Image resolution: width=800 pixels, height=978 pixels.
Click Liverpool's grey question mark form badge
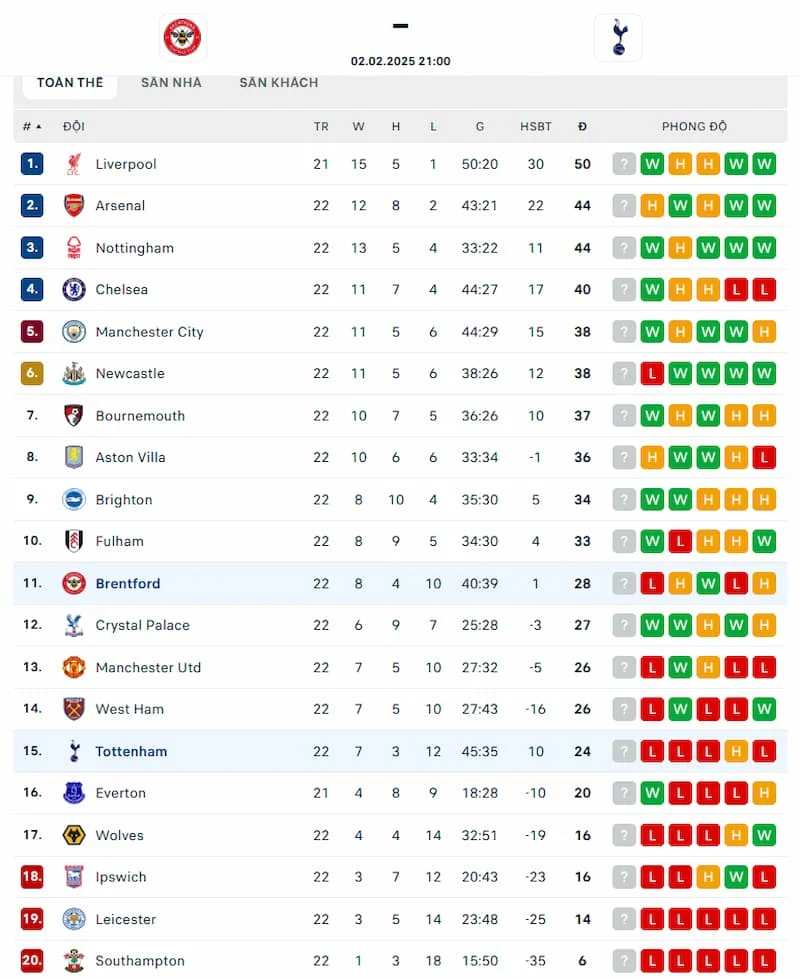click(x=624, y=164)
